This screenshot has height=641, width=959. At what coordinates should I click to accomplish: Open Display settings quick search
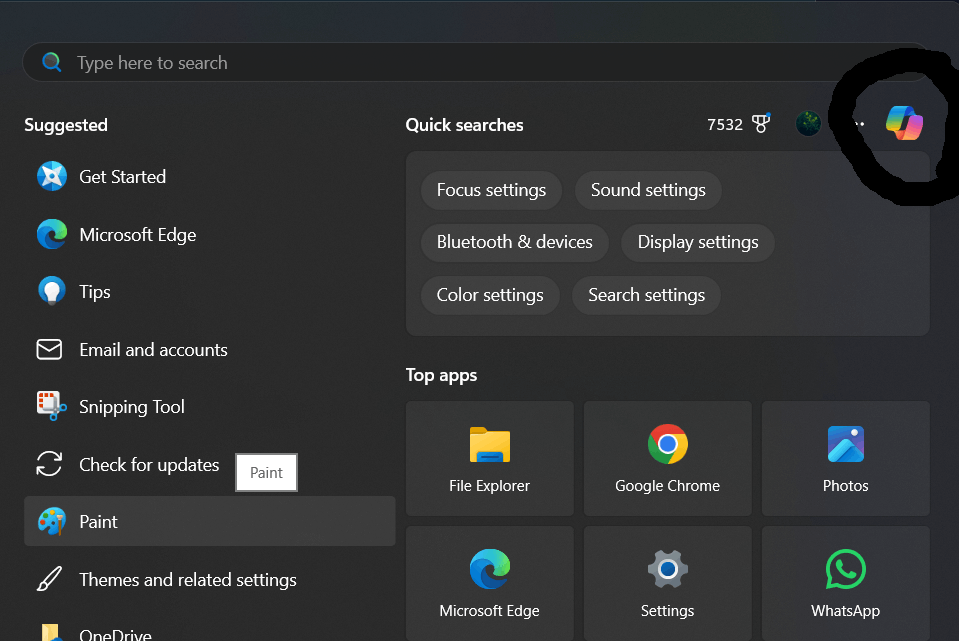coord(698,242)
